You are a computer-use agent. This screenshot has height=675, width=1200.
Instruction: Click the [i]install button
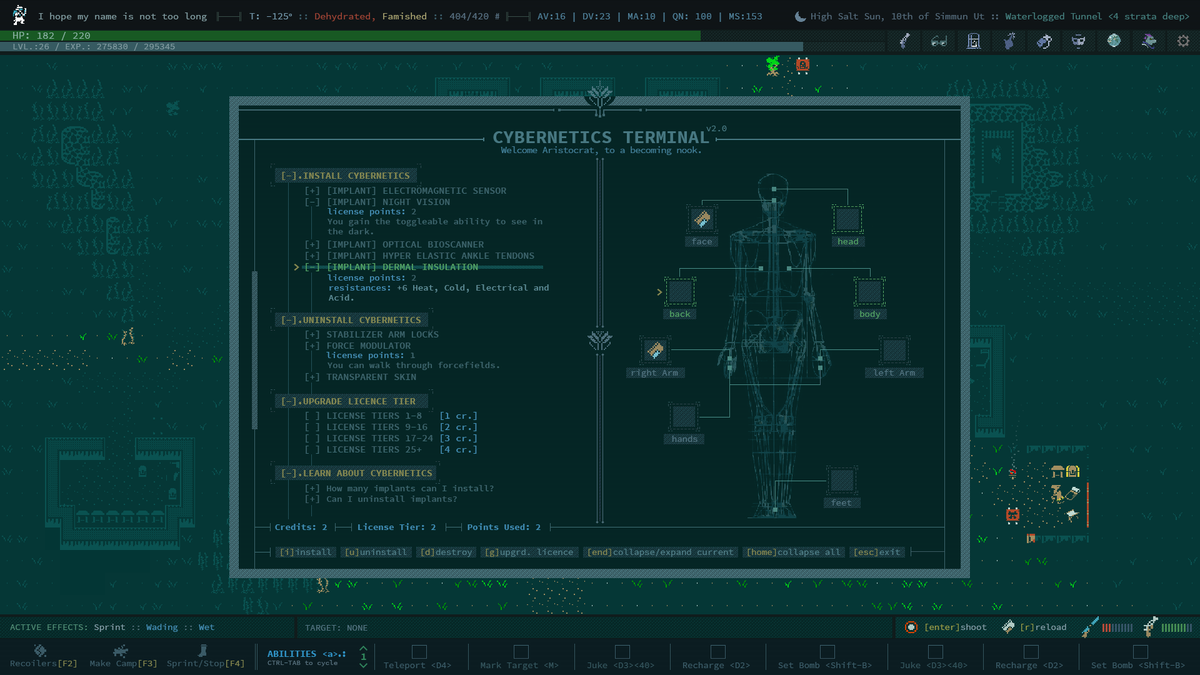[x=305, y=552]
